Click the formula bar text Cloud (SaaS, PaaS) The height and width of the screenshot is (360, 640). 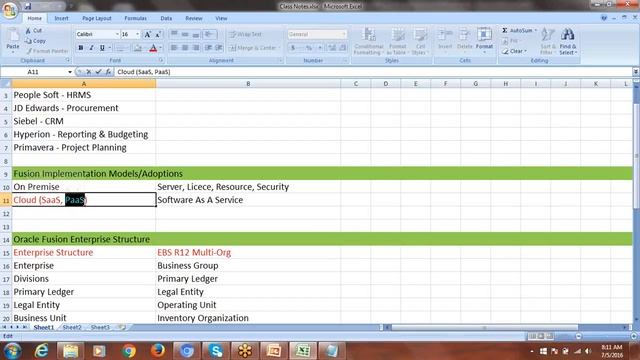[143, 72]
